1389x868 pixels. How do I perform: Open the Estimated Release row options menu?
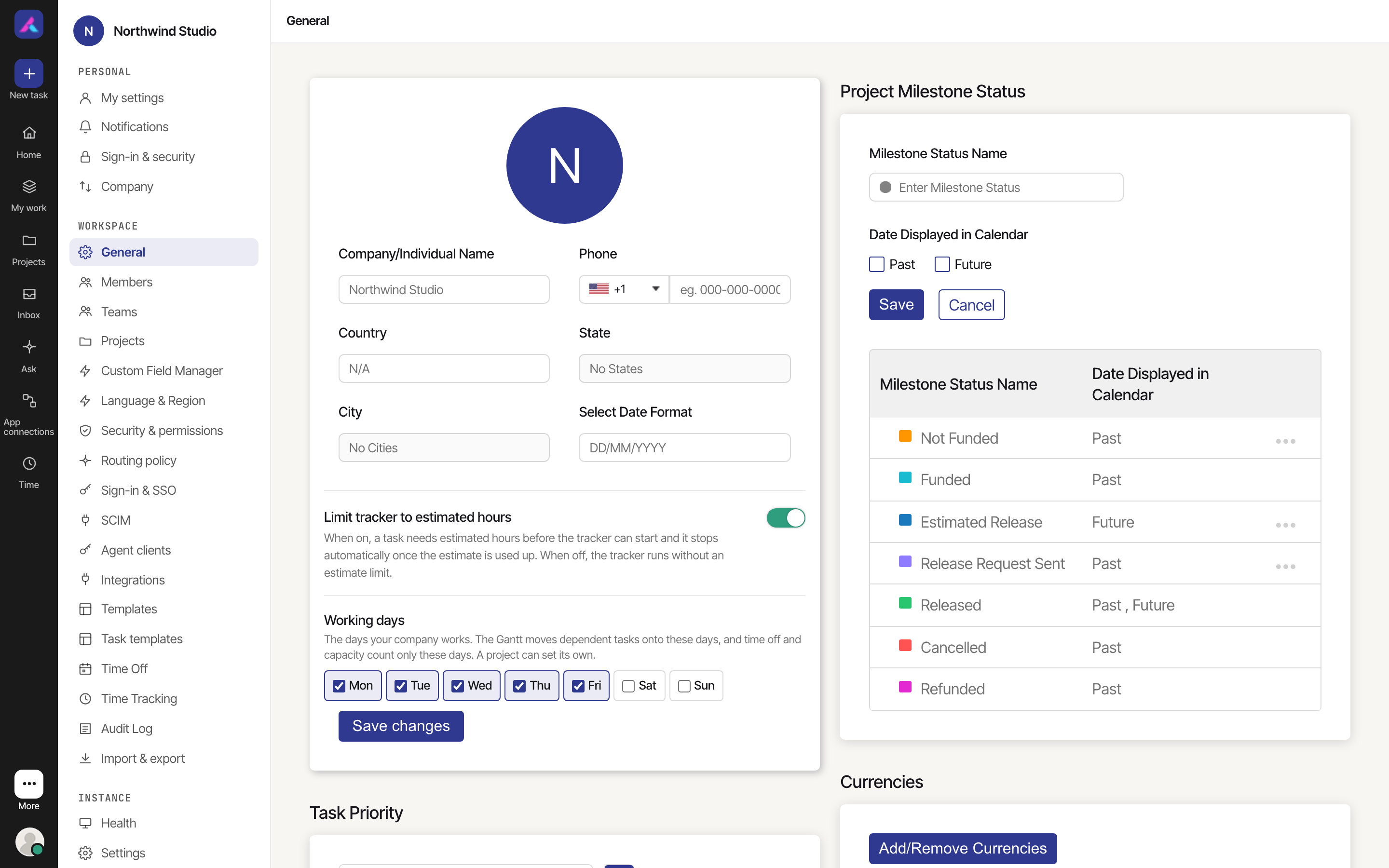pyautogui.click(x=1285, y=525)
